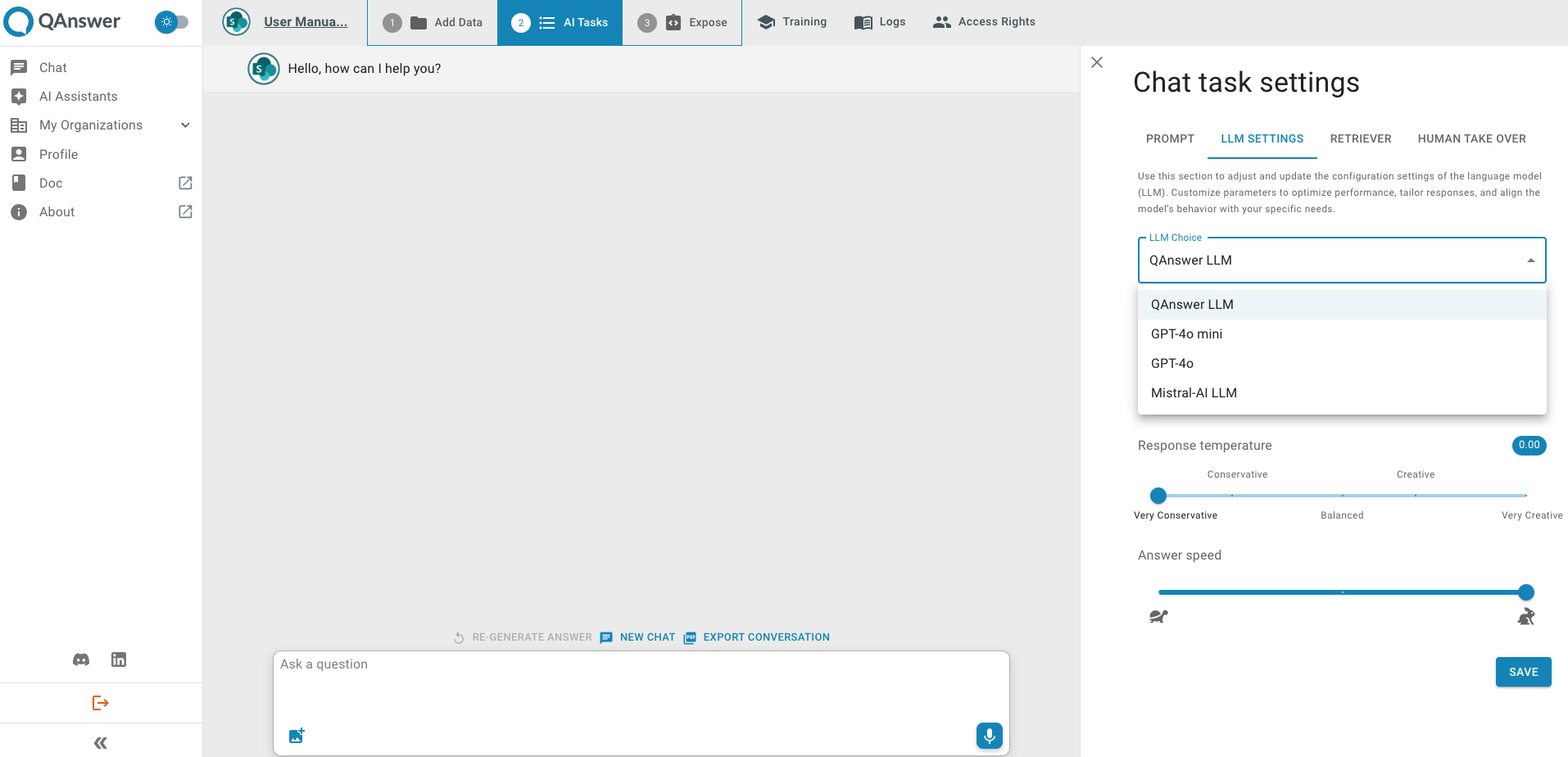This screenshot has height=757, width=1568.
Task: Click the Creative label
Action: [x=1415, y=474]
